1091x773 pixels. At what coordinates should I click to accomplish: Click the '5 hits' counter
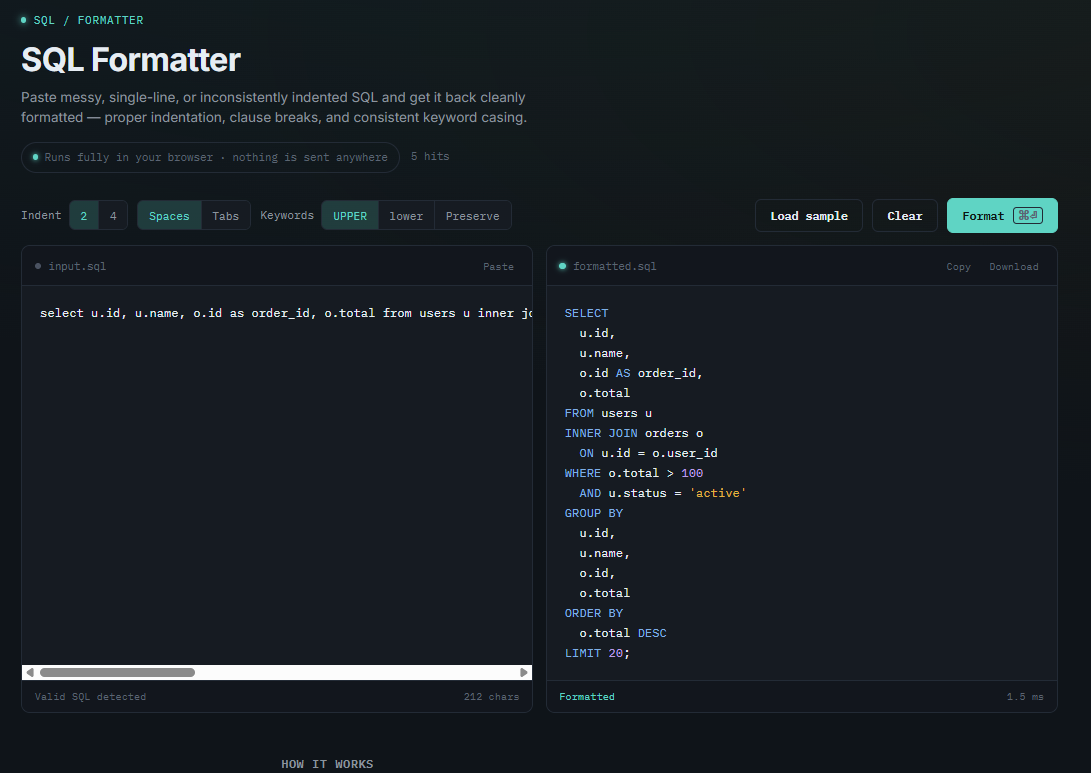[430, 157]
